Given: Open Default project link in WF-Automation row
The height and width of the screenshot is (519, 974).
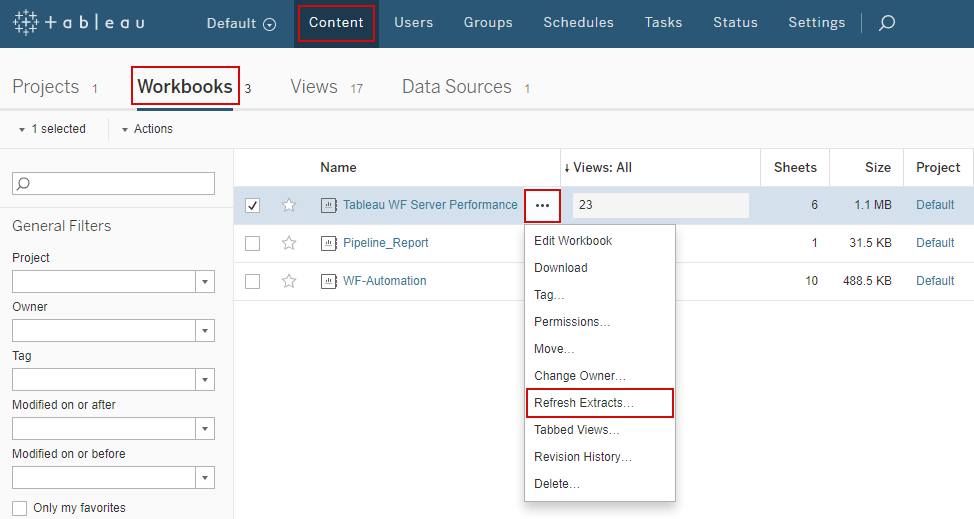Looking at the screenshot, I should (x=935, y=281).
